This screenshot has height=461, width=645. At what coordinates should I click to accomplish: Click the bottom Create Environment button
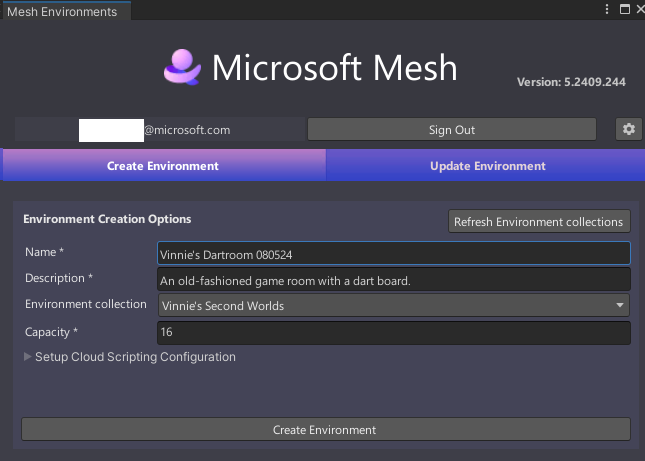coord(325,430)
